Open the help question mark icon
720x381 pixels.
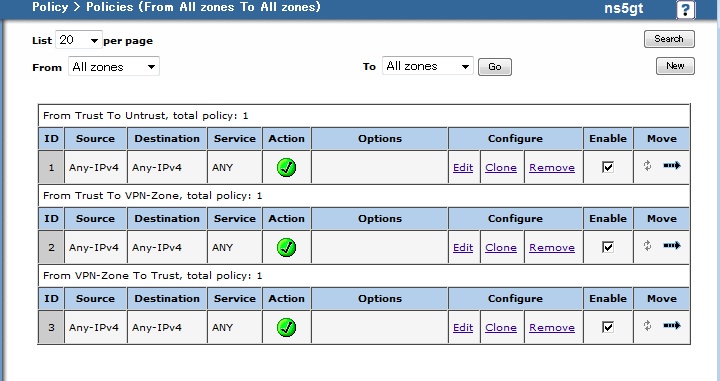coord(686,9)
